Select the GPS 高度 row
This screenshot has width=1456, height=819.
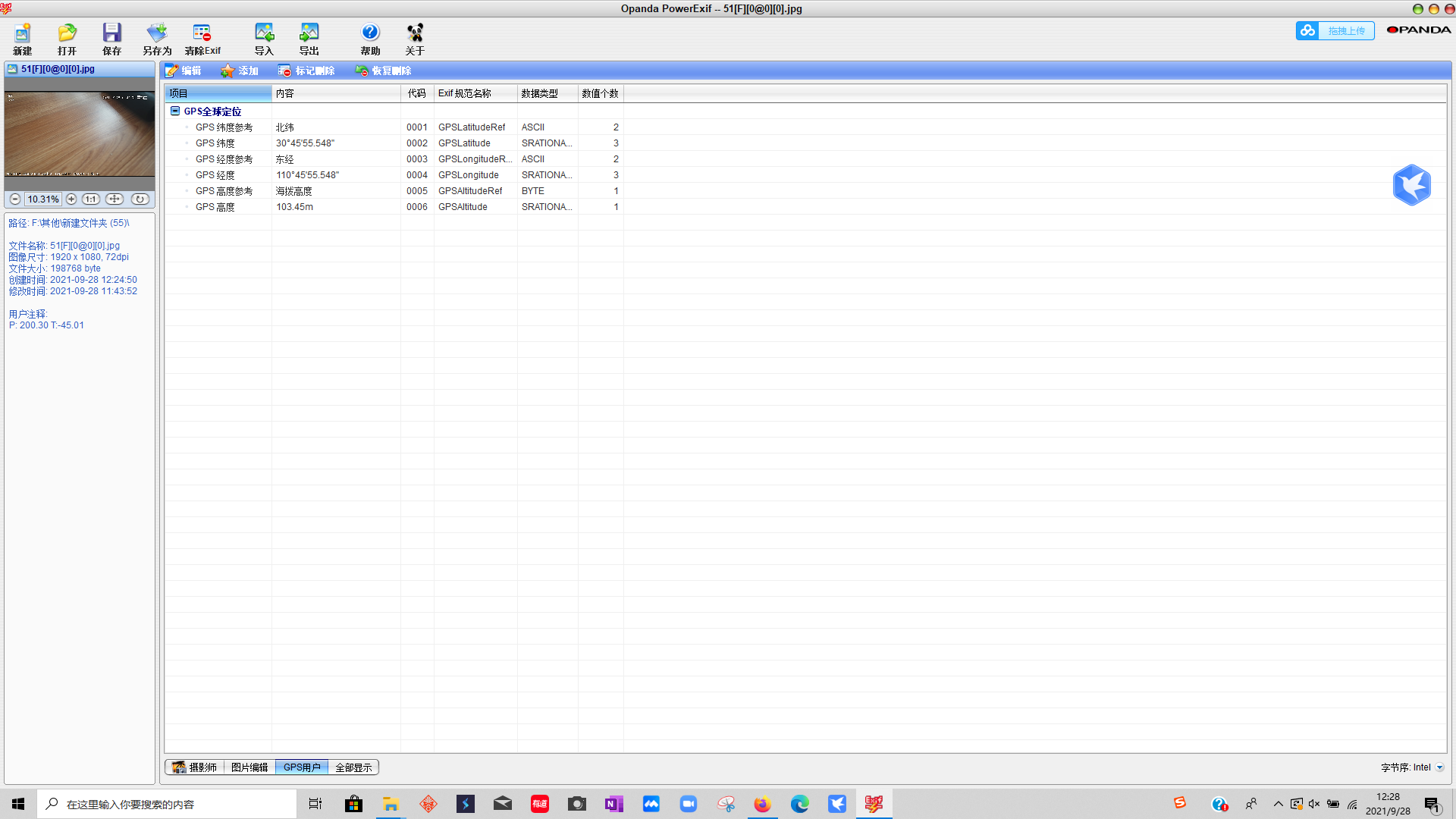click(215, 207)
